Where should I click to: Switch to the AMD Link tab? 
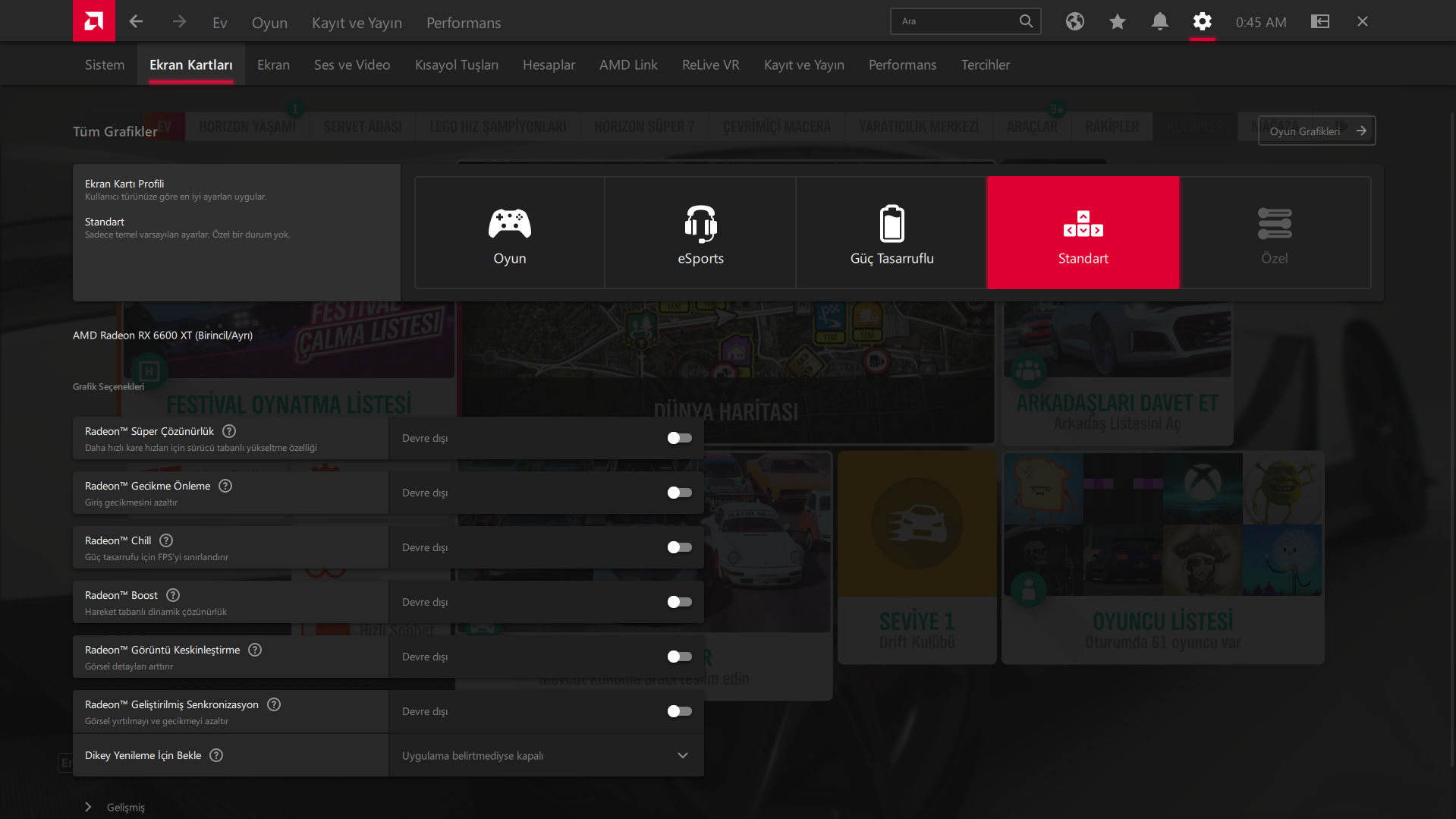point(628,65)
